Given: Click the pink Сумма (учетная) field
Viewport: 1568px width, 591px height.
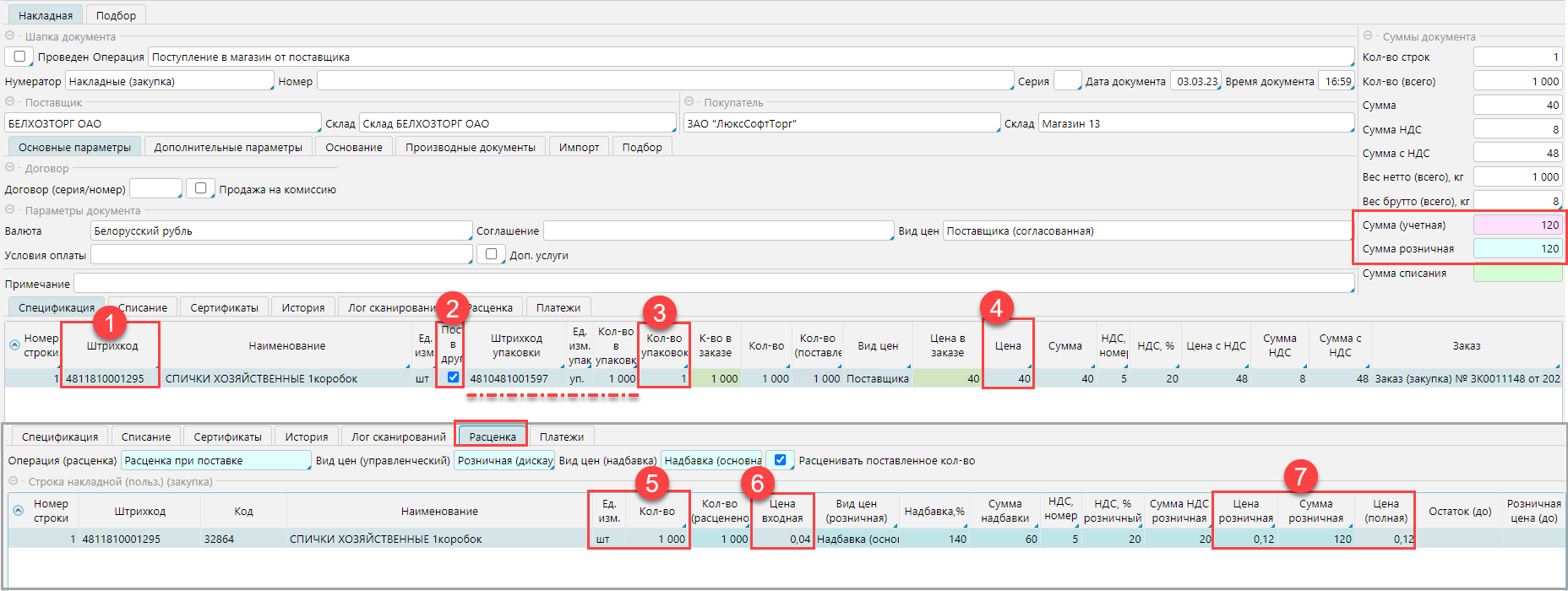Looking at the screenshot, I should click(x=1517, y=225).
